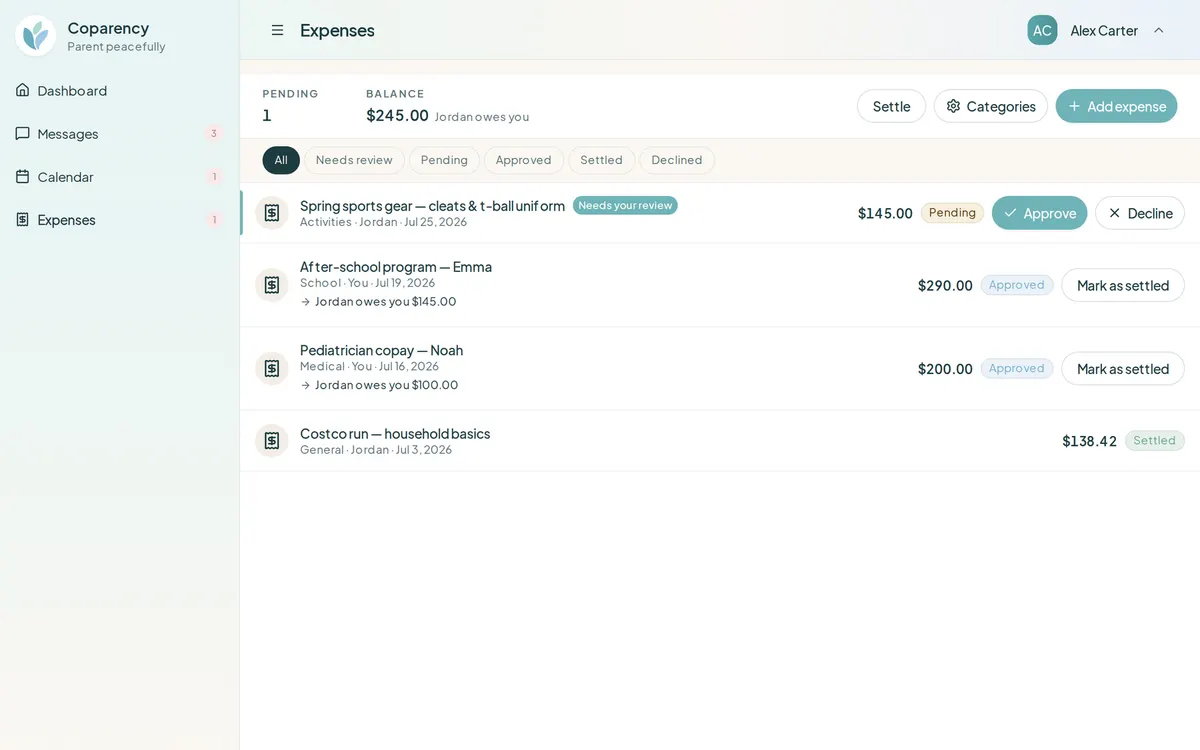Select Expenses in the sidebar
Viewport: 1200px width, 750px height.
tap(120, 219)
